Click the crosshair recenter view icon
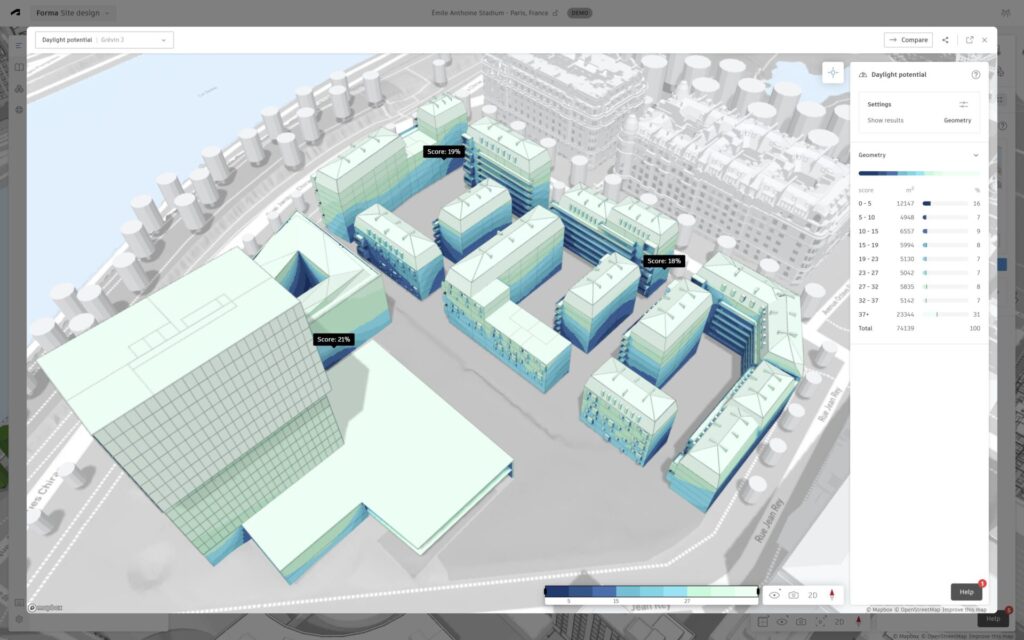The height and width of the screenshot is (640, 1024). point(833,73)
